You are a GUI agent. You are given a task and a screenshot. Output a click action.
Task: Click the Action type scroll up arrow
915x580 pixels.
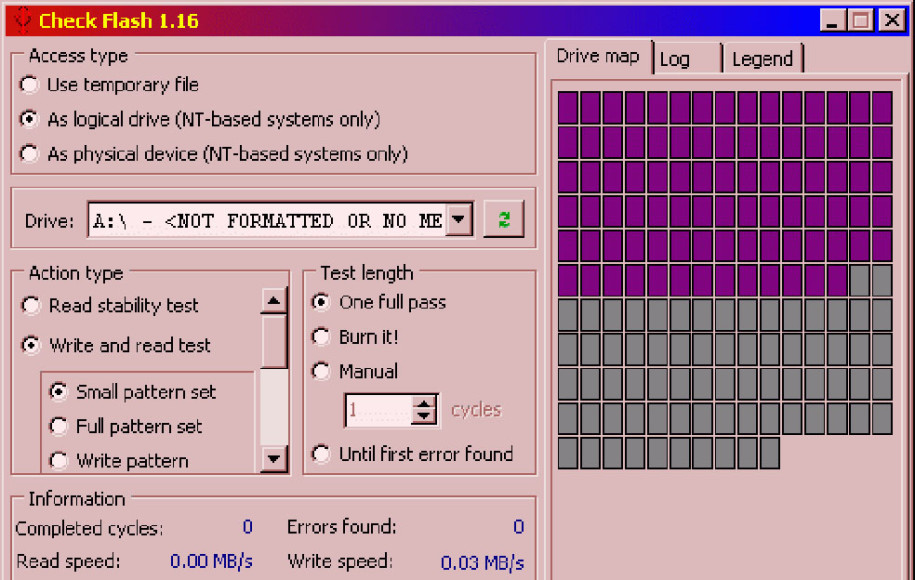[273, 301]
